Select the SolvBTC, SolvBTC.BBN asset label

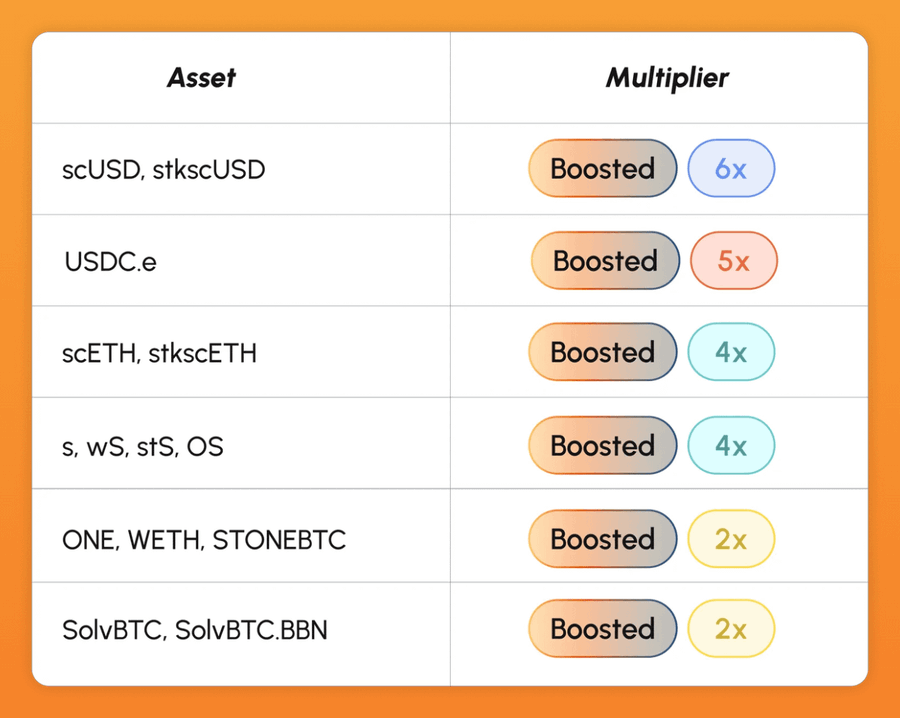click(x=195, y=630)
